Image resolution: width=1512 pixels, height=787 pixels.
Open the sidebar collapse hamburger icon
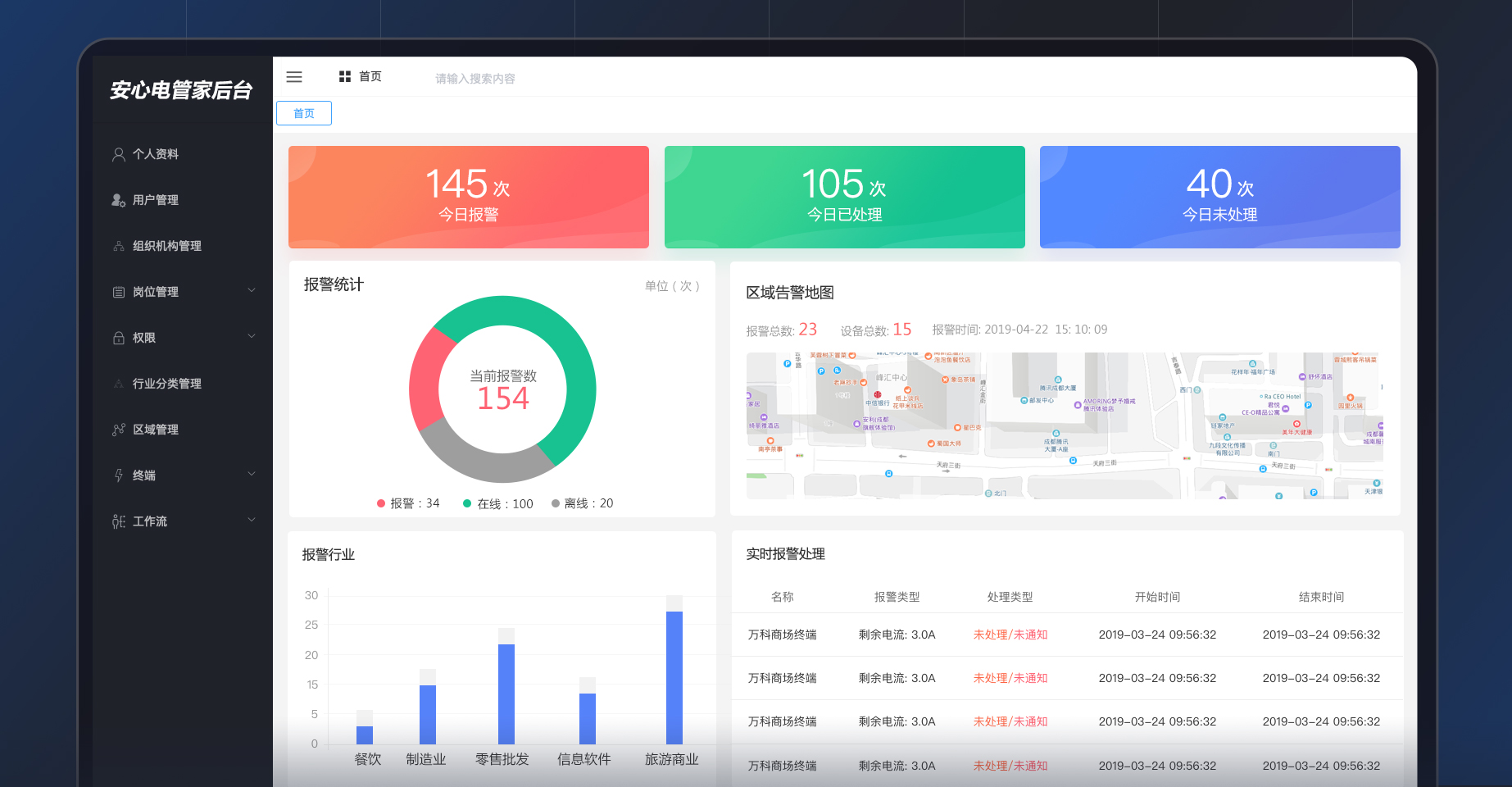point(294,76)
